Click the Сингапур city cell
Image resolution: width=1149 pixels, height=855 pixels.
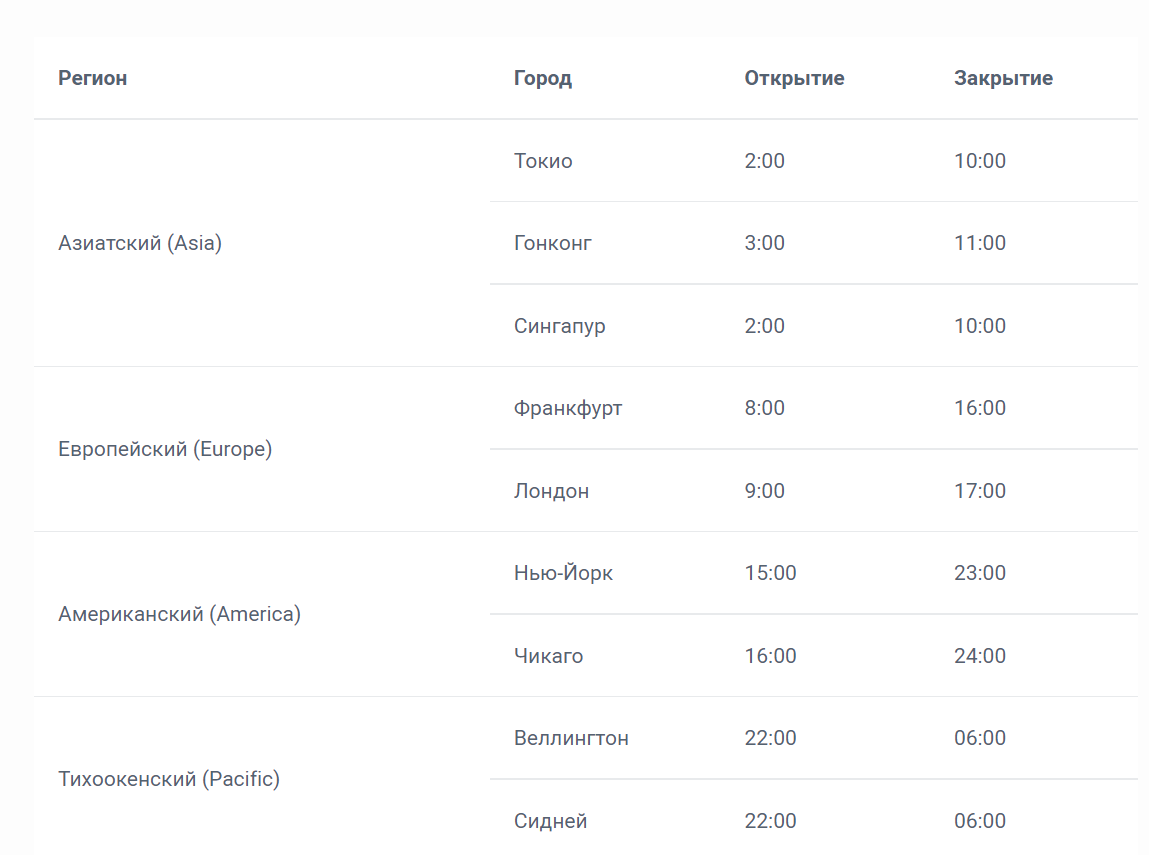click(x=560, y=326)
